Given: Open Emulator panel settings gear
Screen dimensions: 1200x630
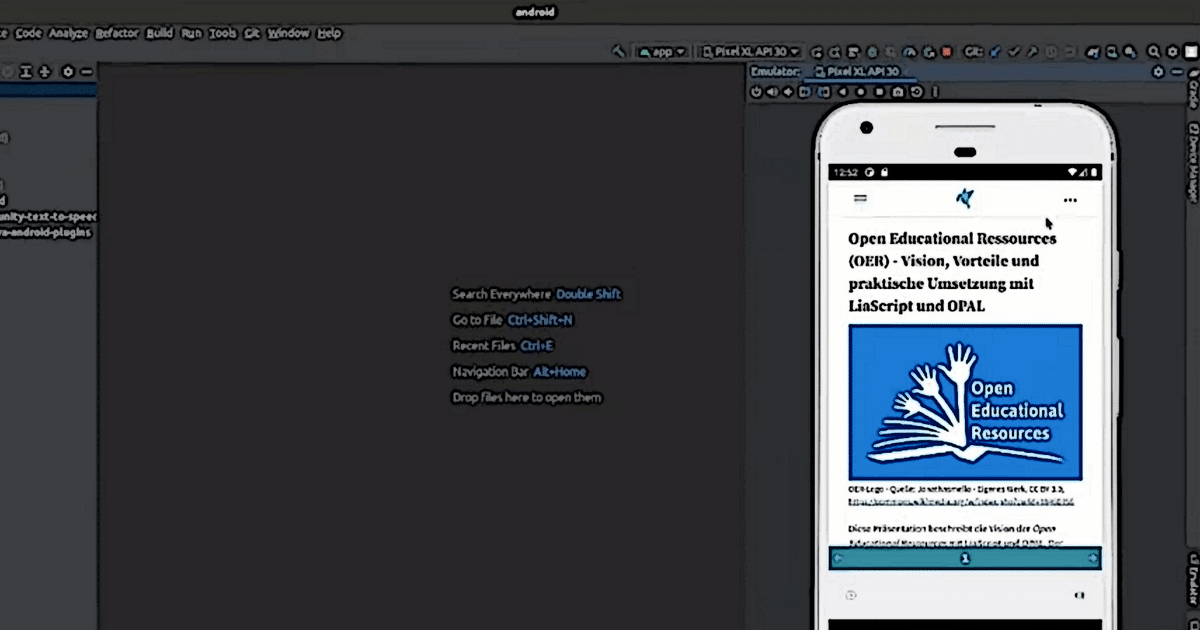Looking at the screenshot, I should [x=1158, y=72].
